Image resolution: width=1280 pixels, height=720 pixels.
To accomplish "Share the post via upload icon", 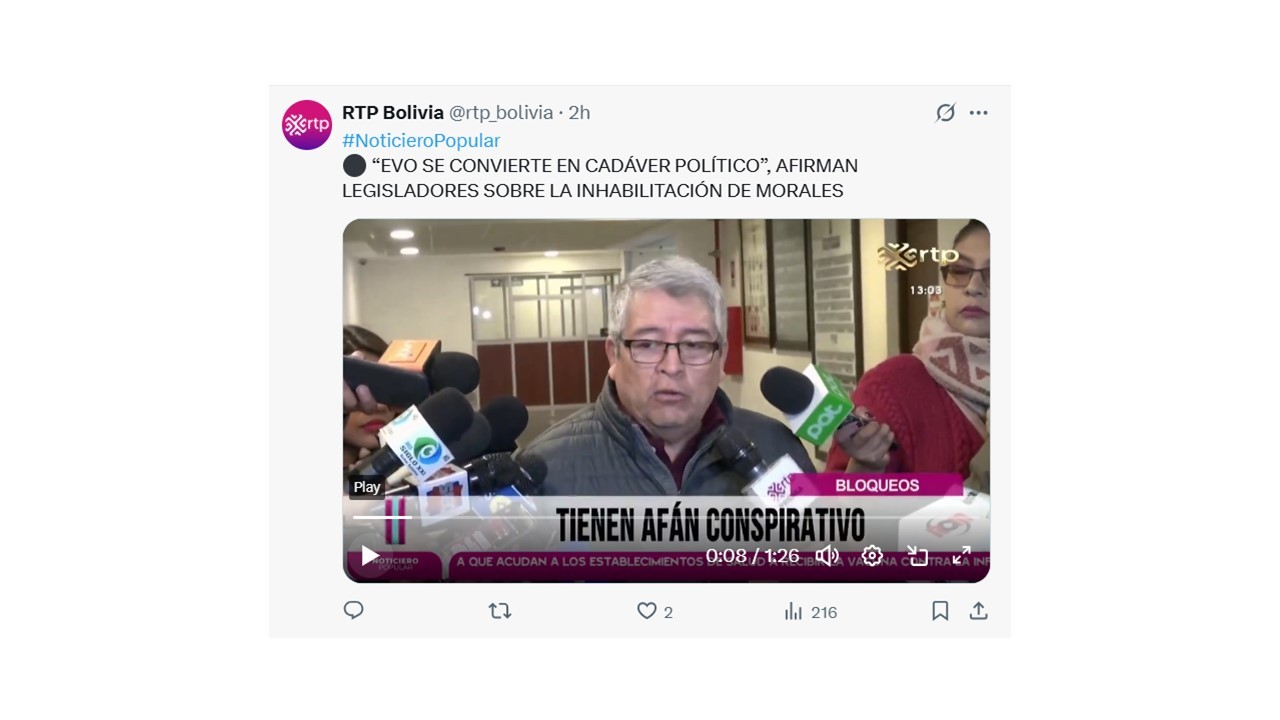I will [x=979, y=611].
